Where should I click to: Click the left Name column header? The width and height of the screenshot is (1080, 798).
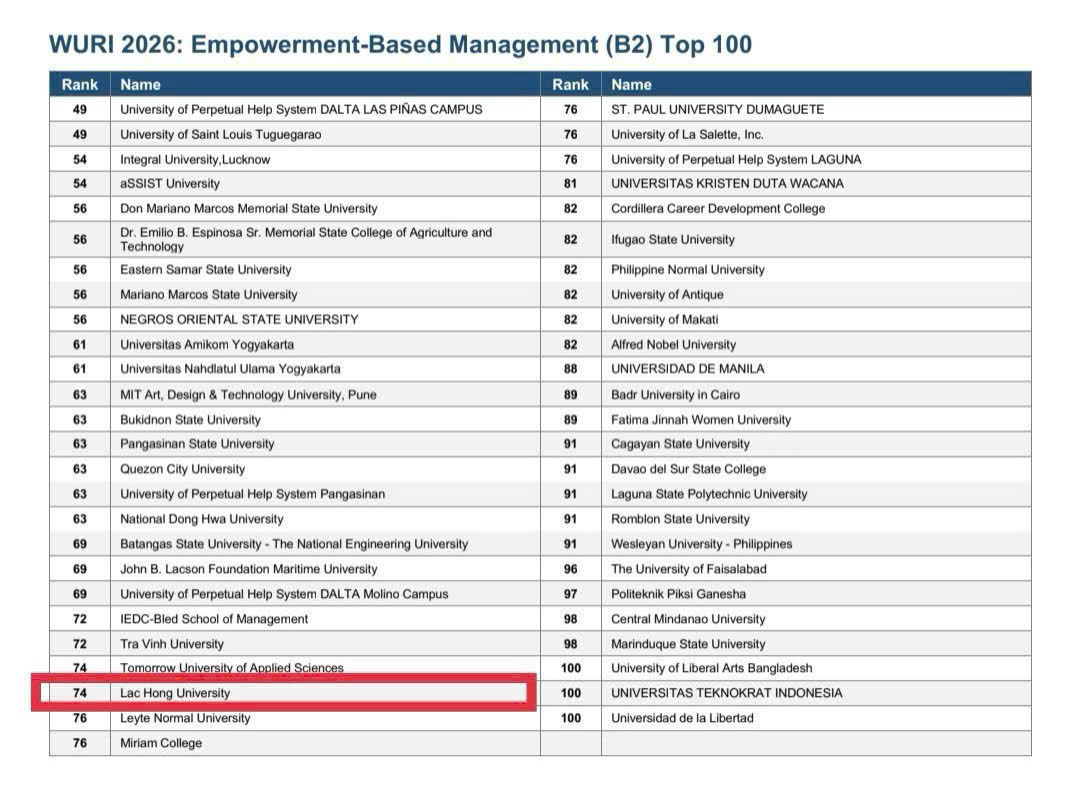[325, 85]
